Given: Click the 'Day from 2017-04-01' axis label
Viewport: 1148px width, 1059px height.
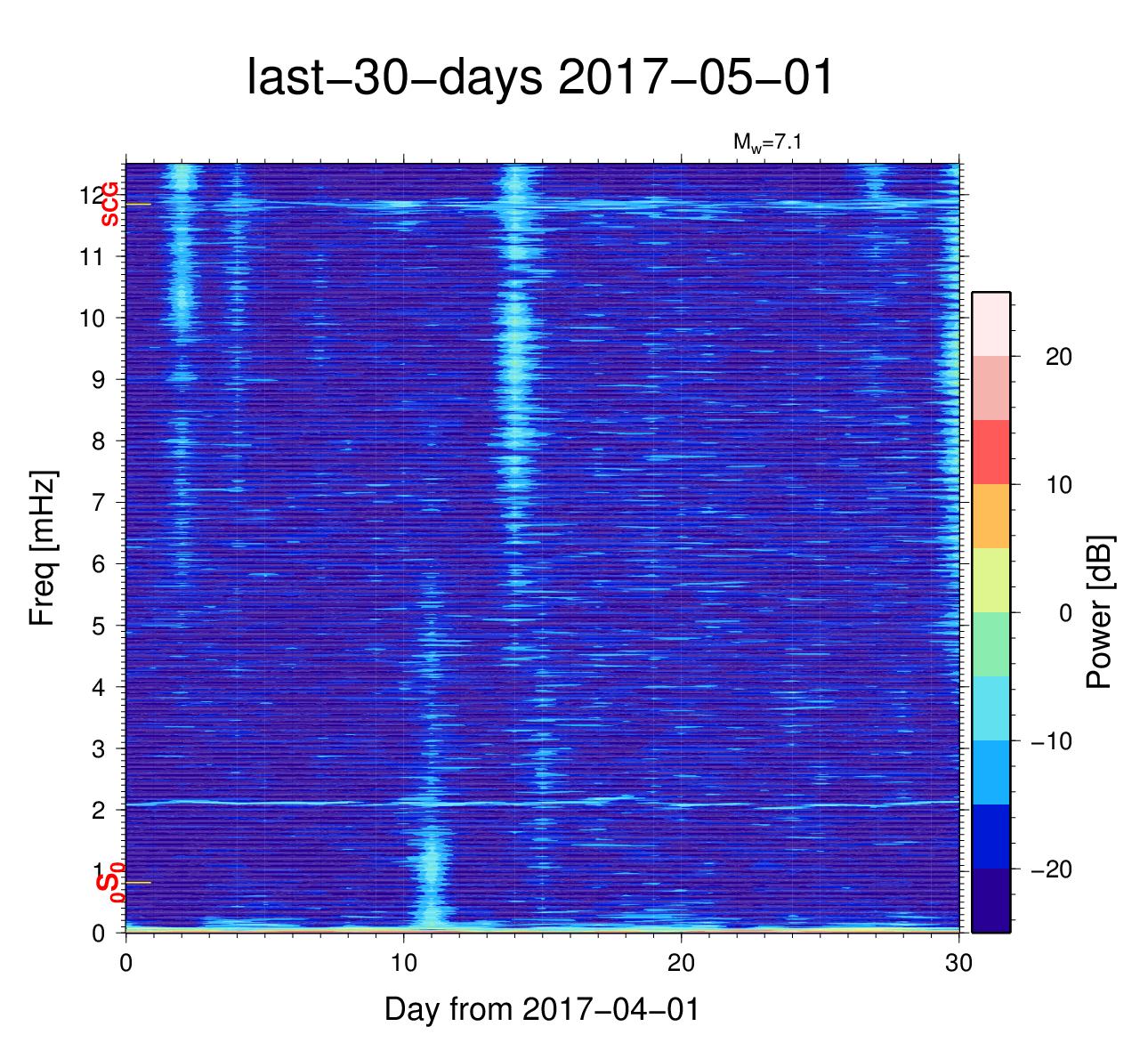Looking at the screenshot, I should click(x=541, y=1009).
